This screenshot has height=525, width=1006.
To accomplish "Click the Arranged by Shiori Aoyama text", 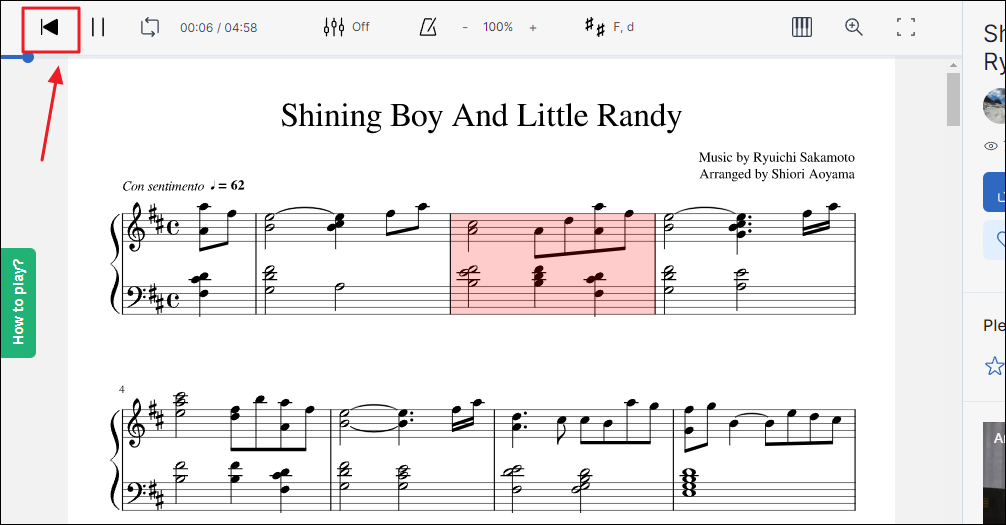I will click(x=777, y=174).
